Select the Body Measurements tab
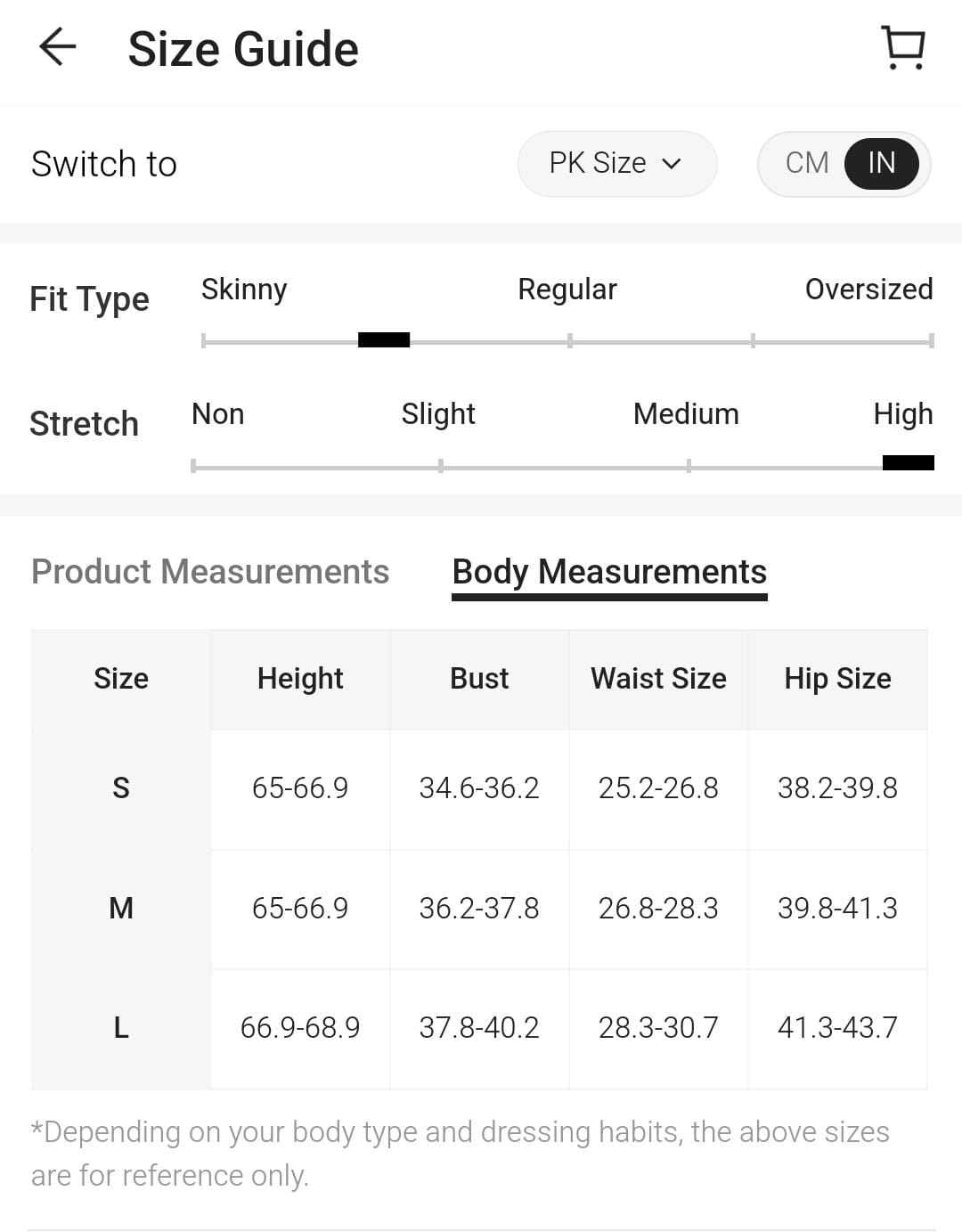This screenshot has height=1232, width=962. (609, 572)
